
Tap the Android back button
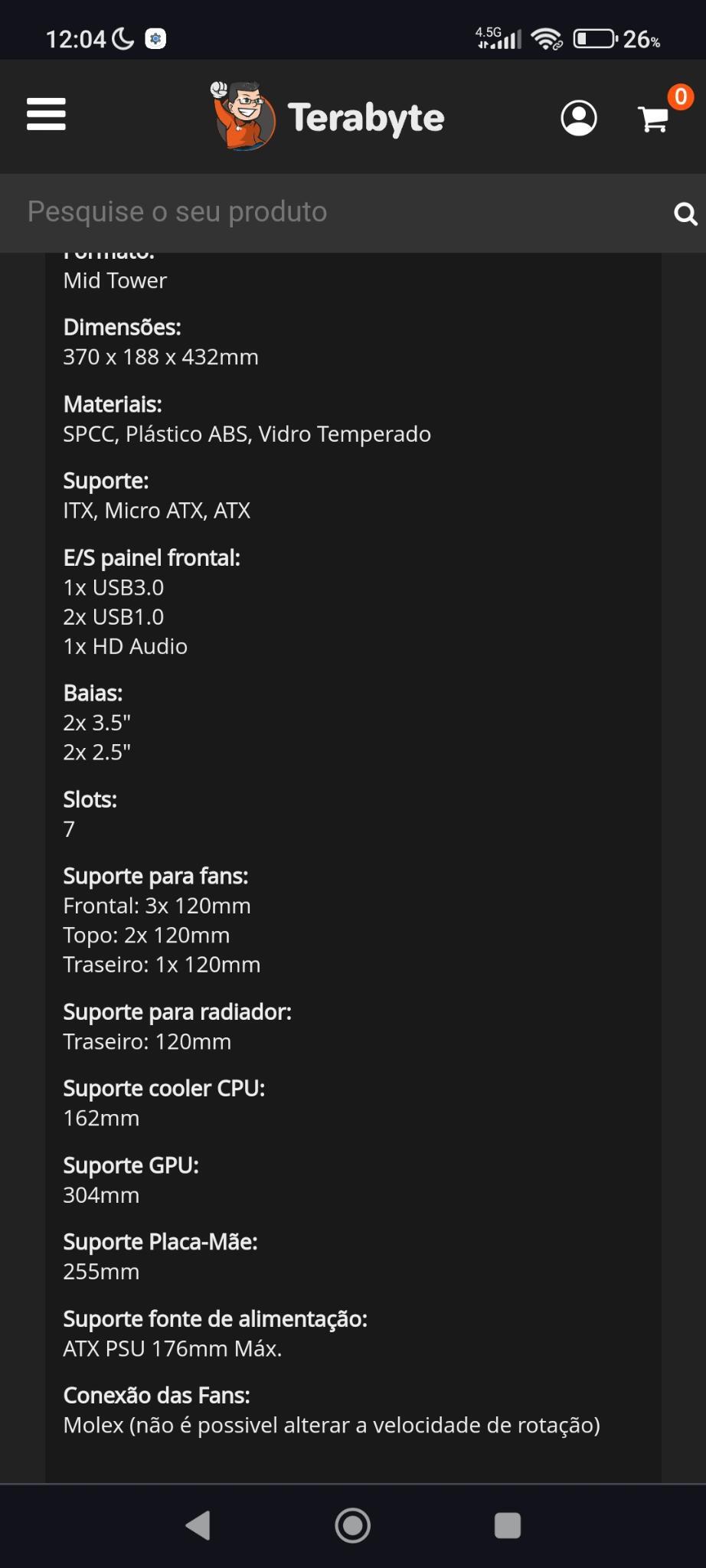198,1525
